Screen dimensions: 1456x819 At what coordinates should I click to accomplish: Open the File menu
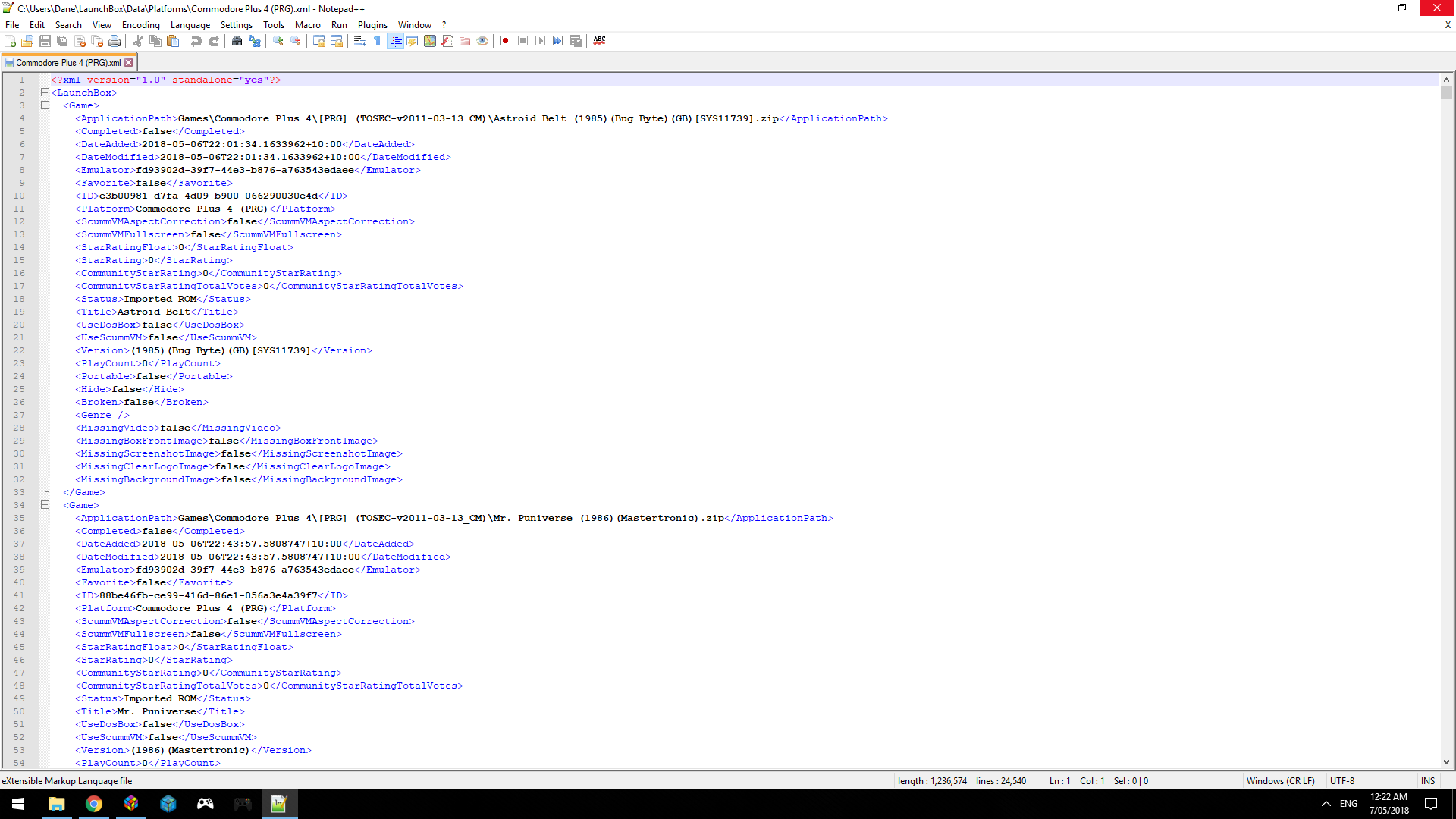pos(12,25)
